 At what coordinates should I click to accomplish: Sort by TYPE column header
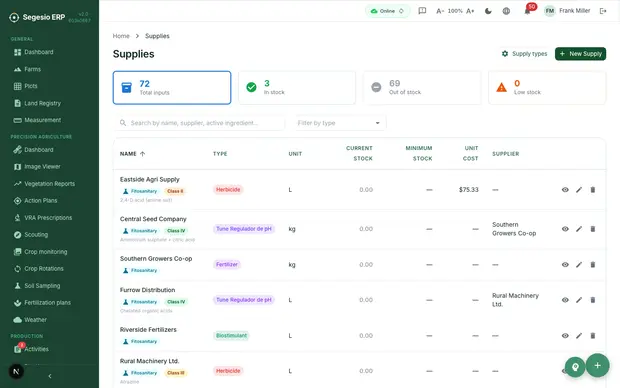click(220, 154)
